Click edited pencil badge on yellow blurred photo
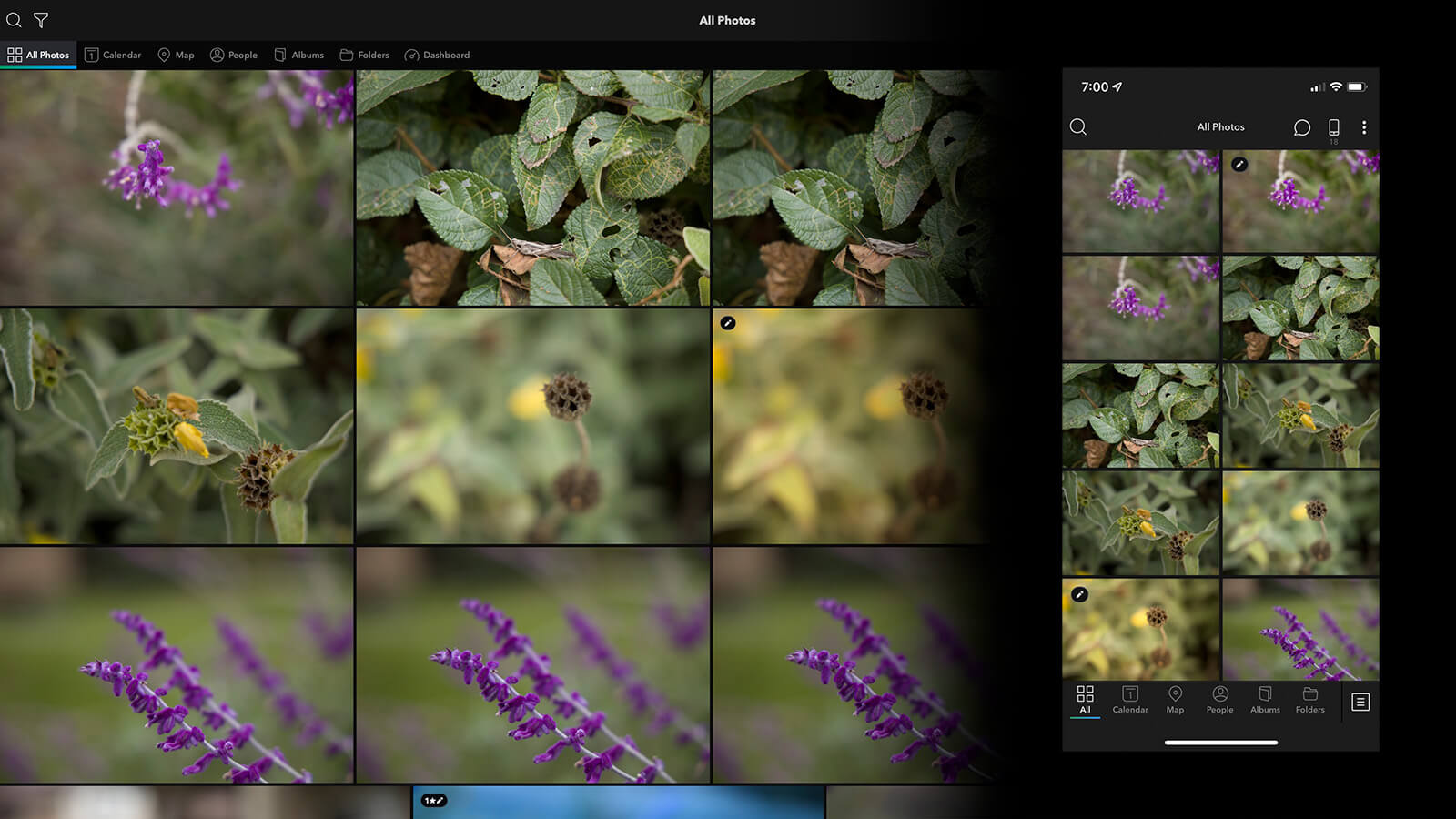 click(x=727, y=323)
